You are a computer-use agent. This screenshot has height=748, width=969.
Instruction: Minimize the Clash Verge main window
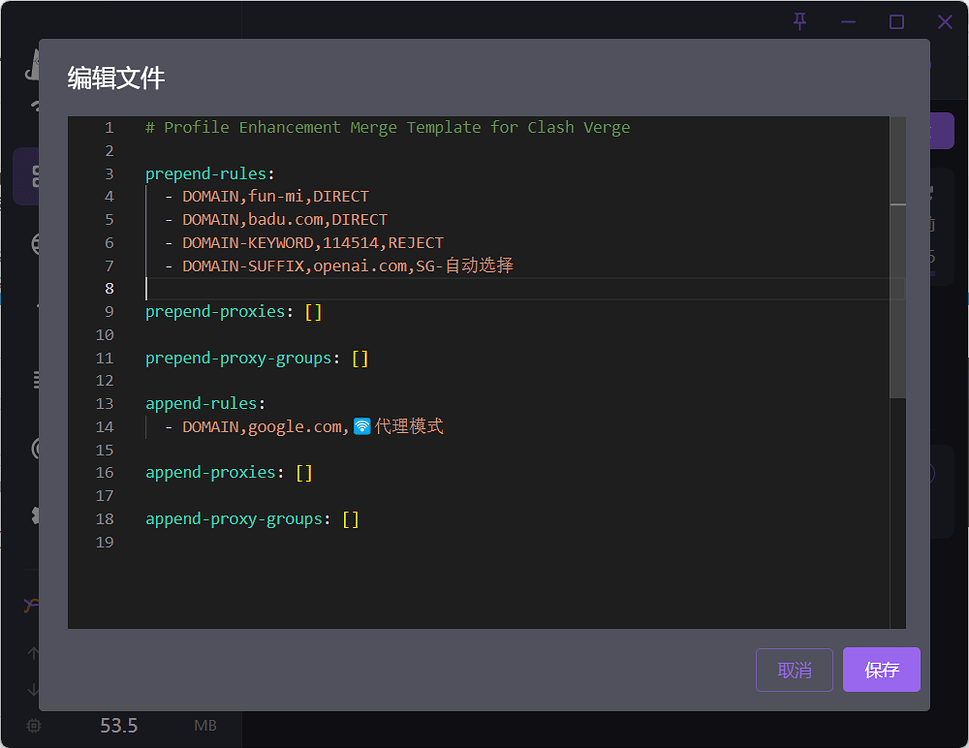[x=848, y=22]
